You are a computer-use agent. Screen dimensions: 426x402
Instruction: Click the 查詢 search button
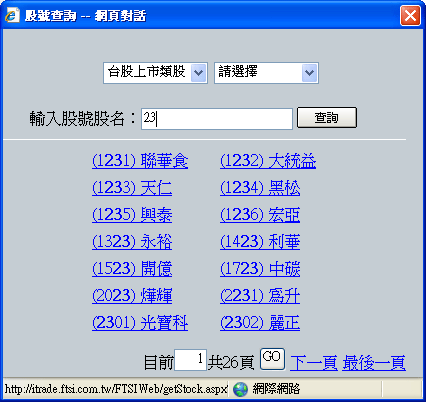pos(327,117)
